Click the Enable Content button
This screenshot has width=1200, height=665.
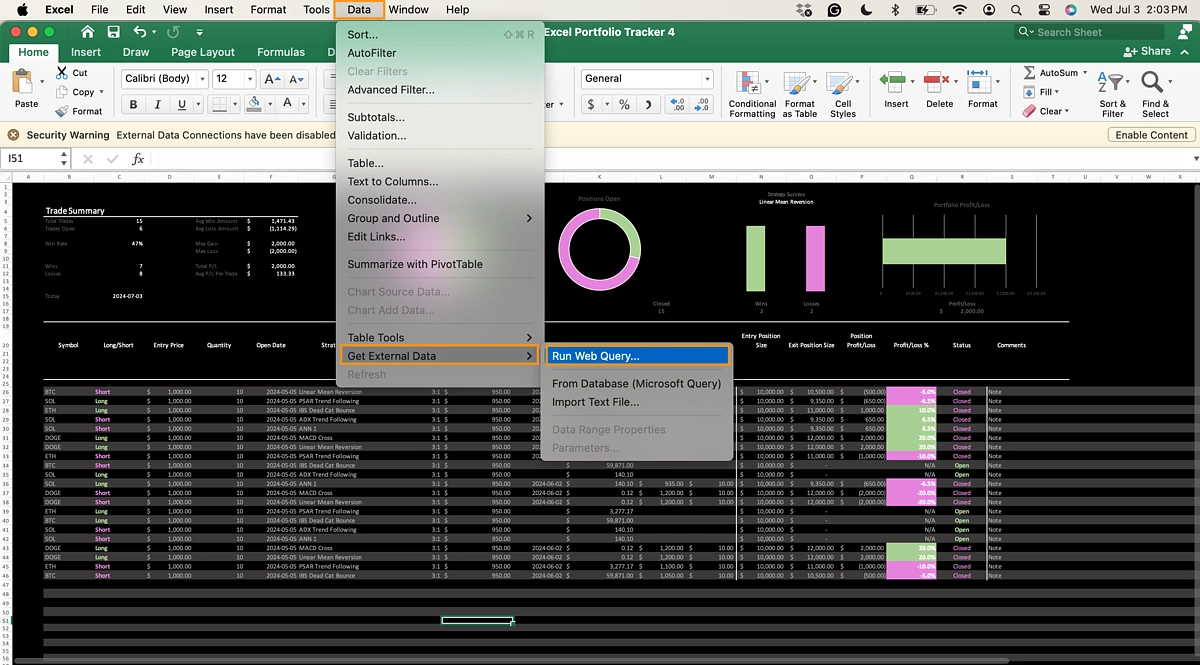(x=1152, y=135)
